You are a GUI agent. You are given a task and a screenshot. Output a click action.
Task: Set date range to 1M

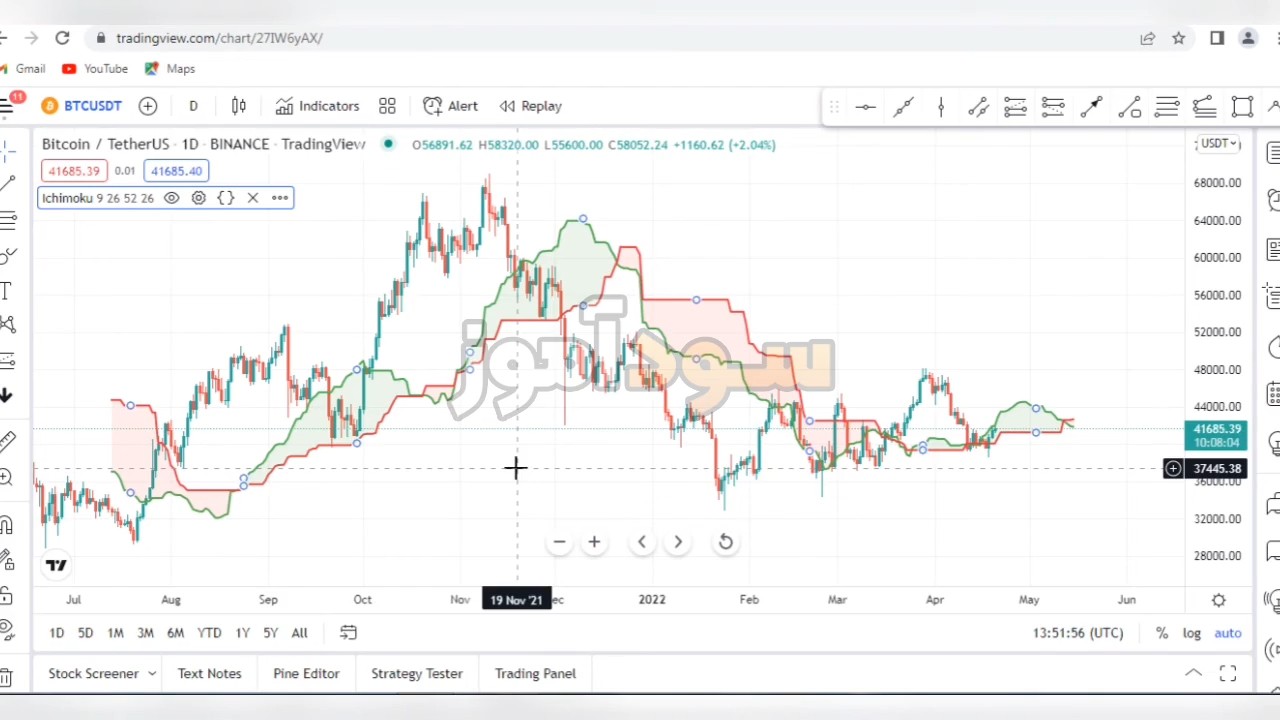coord(115,633)
